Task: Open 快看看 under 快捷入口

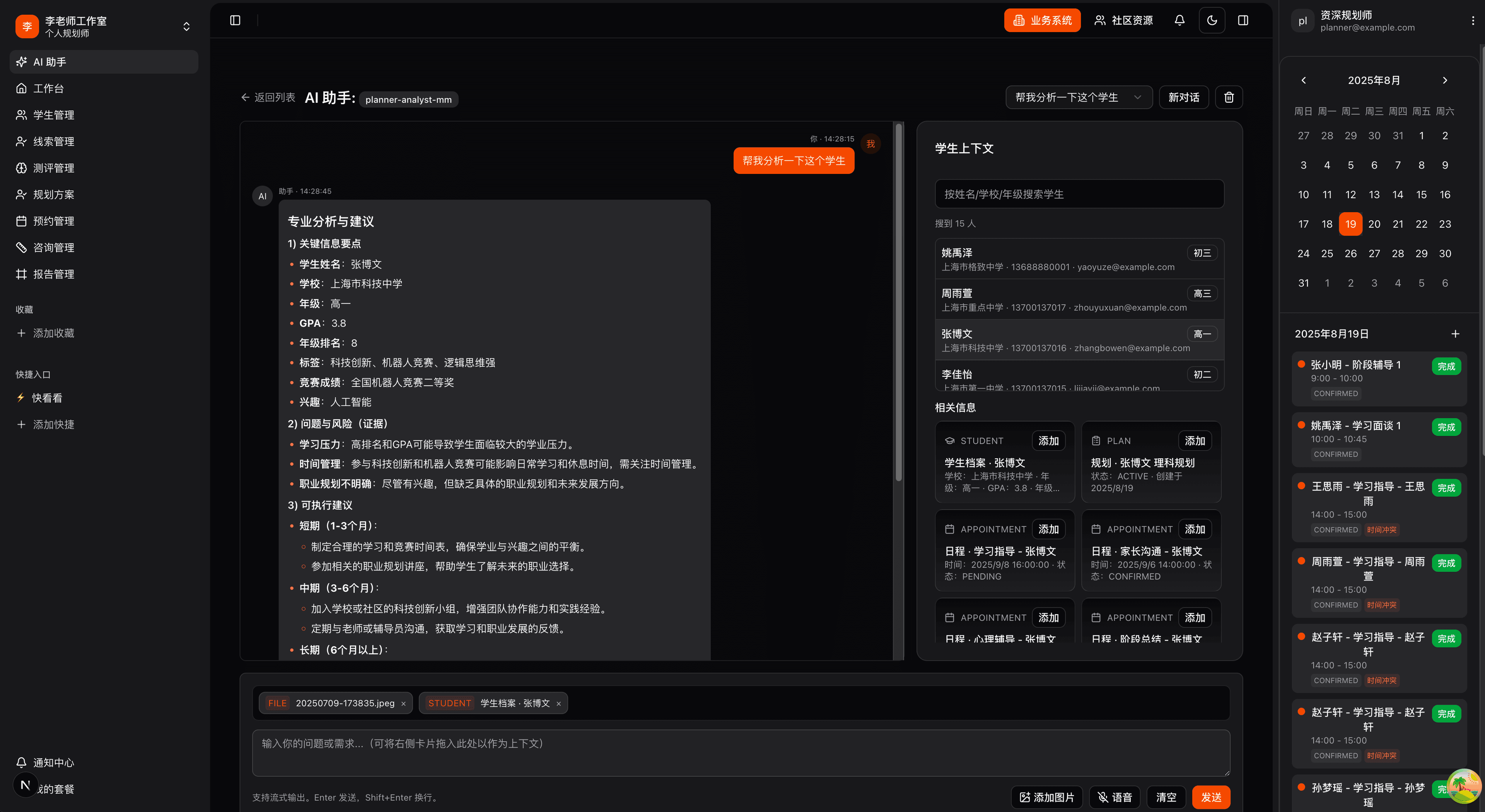Action: pyautogui.click(x=46, y=397)
